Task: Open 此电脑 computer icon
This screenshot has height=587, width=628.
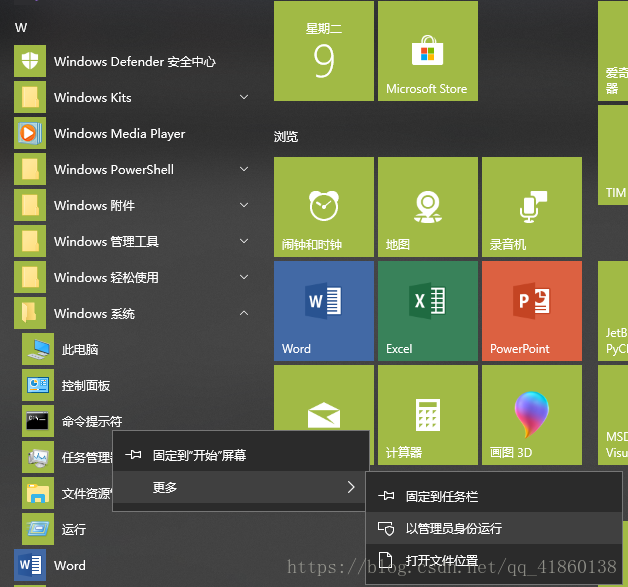Action: 38,349
